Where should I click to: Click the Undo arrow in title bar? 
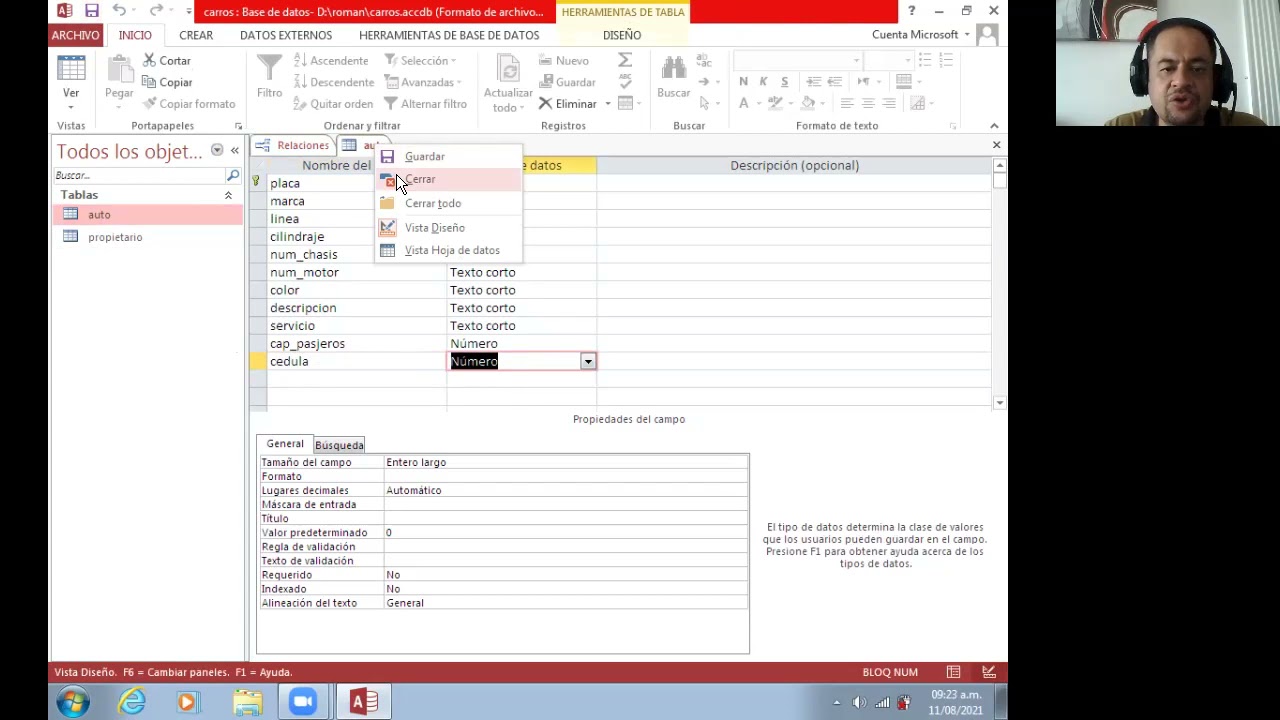click(x=119, y=11)
